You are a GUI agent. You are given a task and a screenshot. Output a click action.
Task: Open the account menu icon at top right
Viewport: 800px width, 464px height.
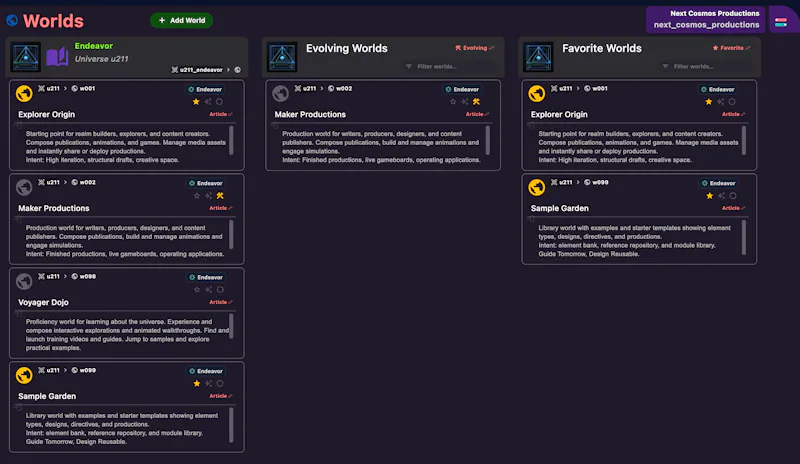781,22
